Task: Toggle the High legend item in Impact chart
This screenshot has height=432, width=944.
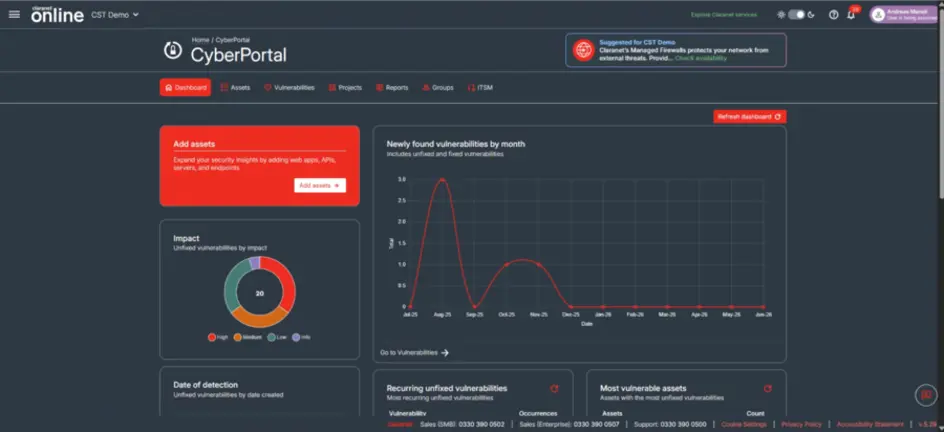Action: coord(218,338)
